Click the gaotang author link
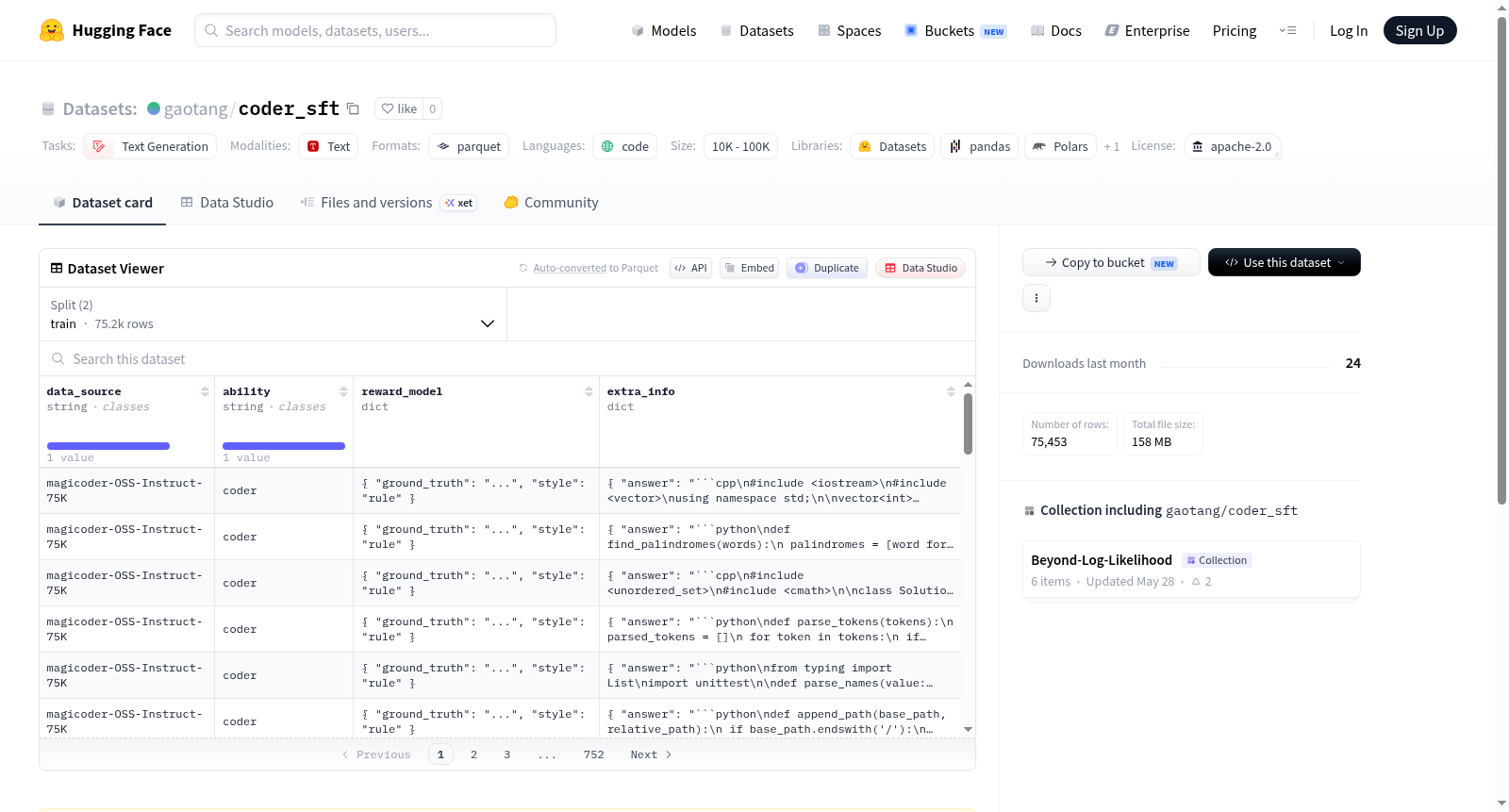The width and height of the screenshot is (1509, 812). tap(195, 108)
